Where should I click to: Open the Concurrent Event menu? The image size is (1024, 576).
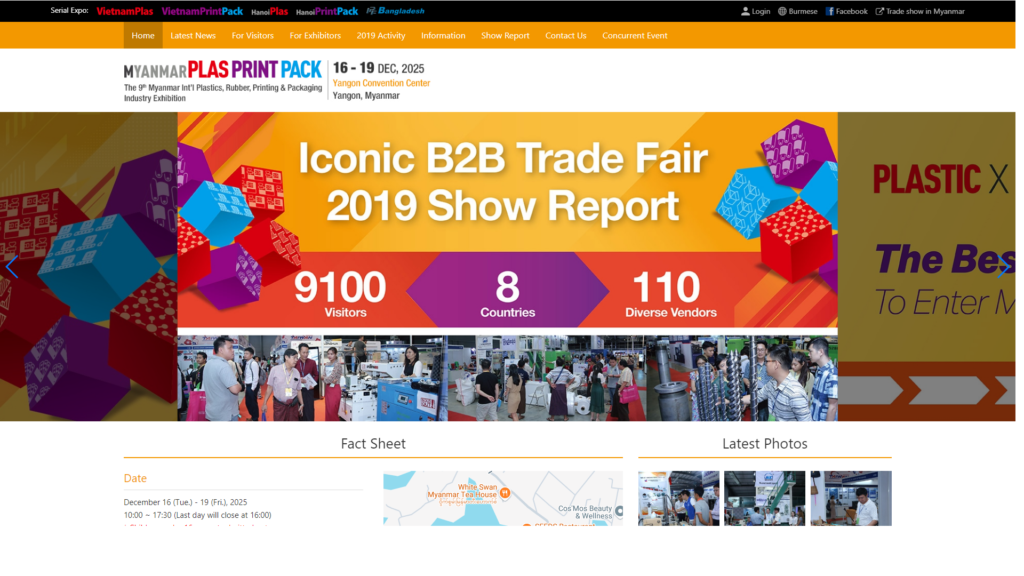[x=634, y=35]
